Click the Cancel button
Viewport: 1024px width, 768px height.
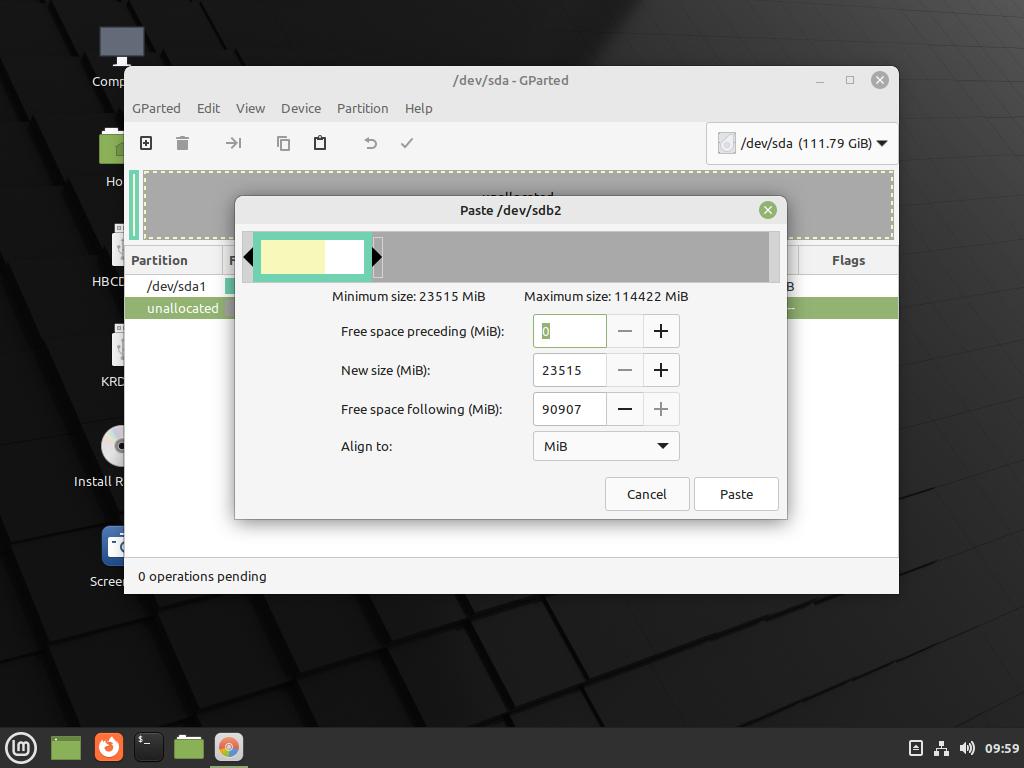[x=646, y=494]
